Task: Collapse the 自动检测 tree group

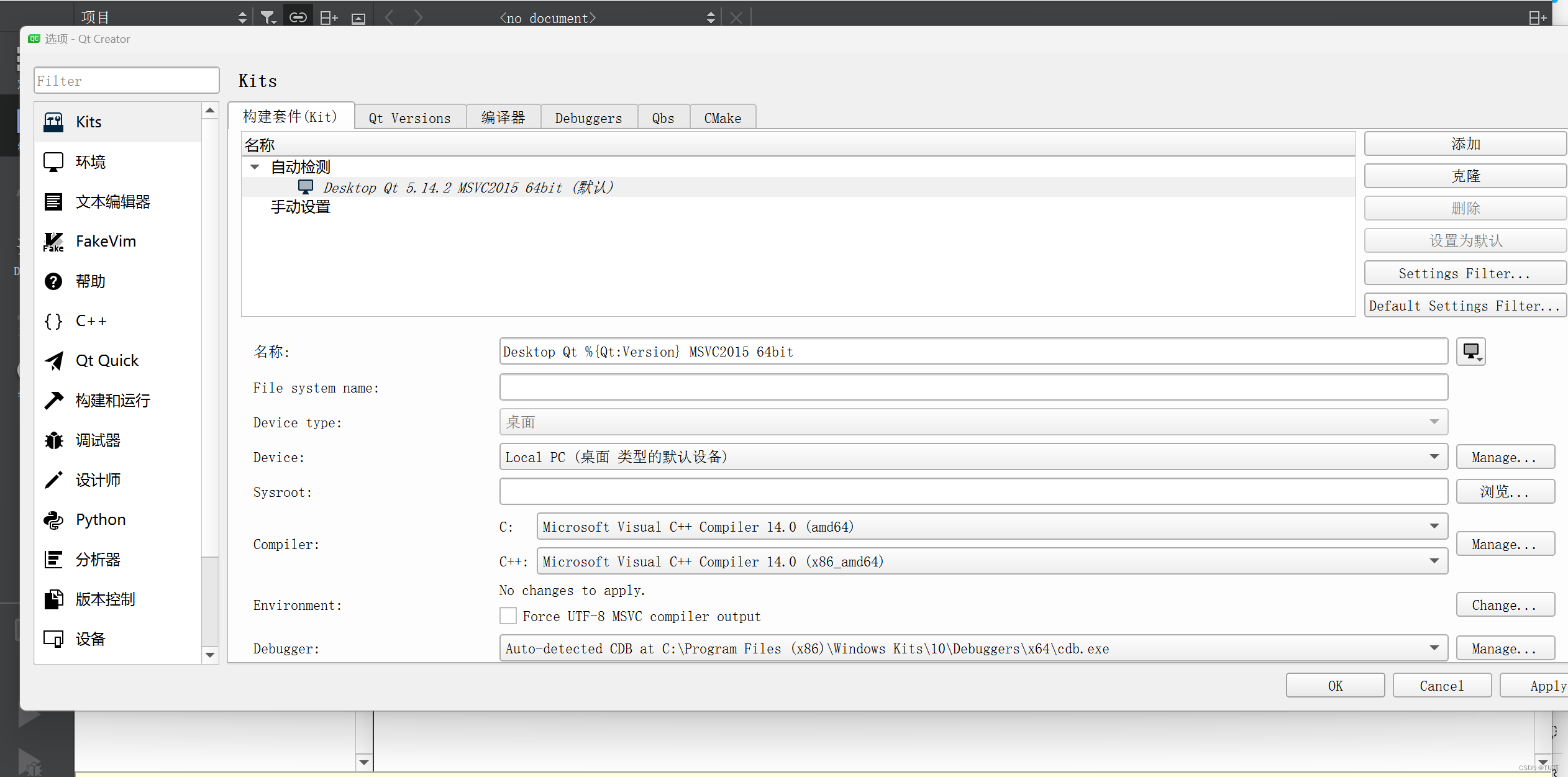Action: click(x=255, y=166)
